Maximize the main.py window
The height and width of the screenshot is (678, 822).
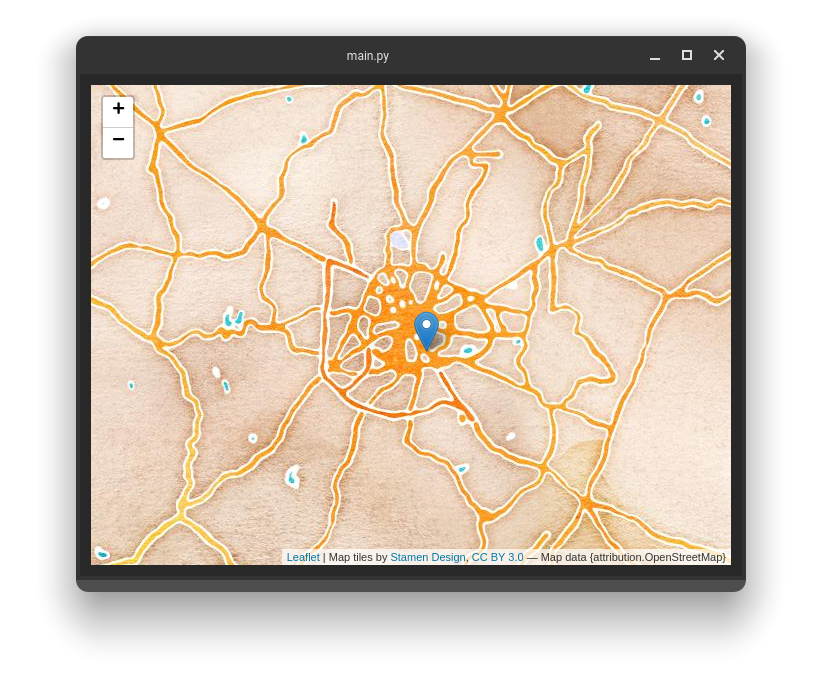(x=687, y=56)
